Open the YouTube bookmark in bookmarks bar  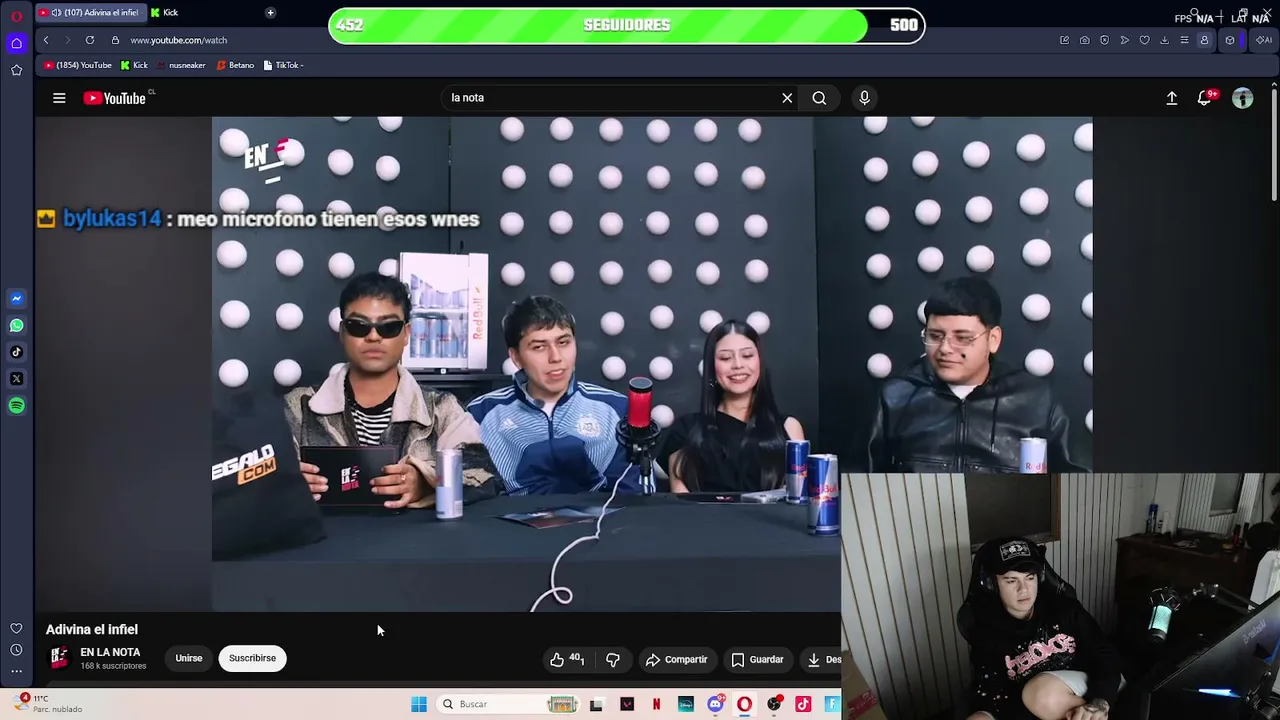78,65
